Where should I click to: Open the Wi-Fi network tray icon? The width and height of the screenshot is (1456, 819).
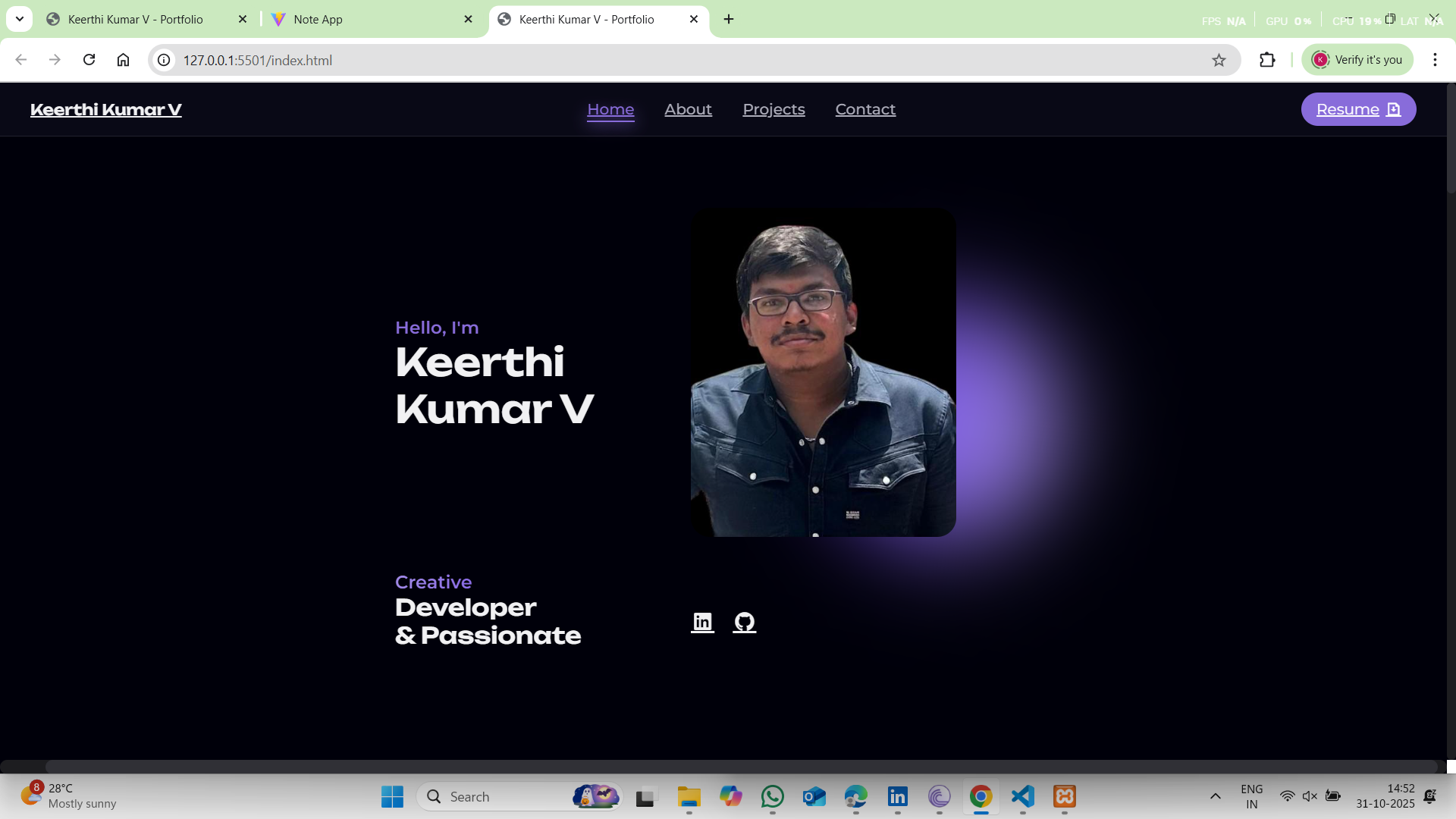pyautogui.click(x=1287, y=796)
